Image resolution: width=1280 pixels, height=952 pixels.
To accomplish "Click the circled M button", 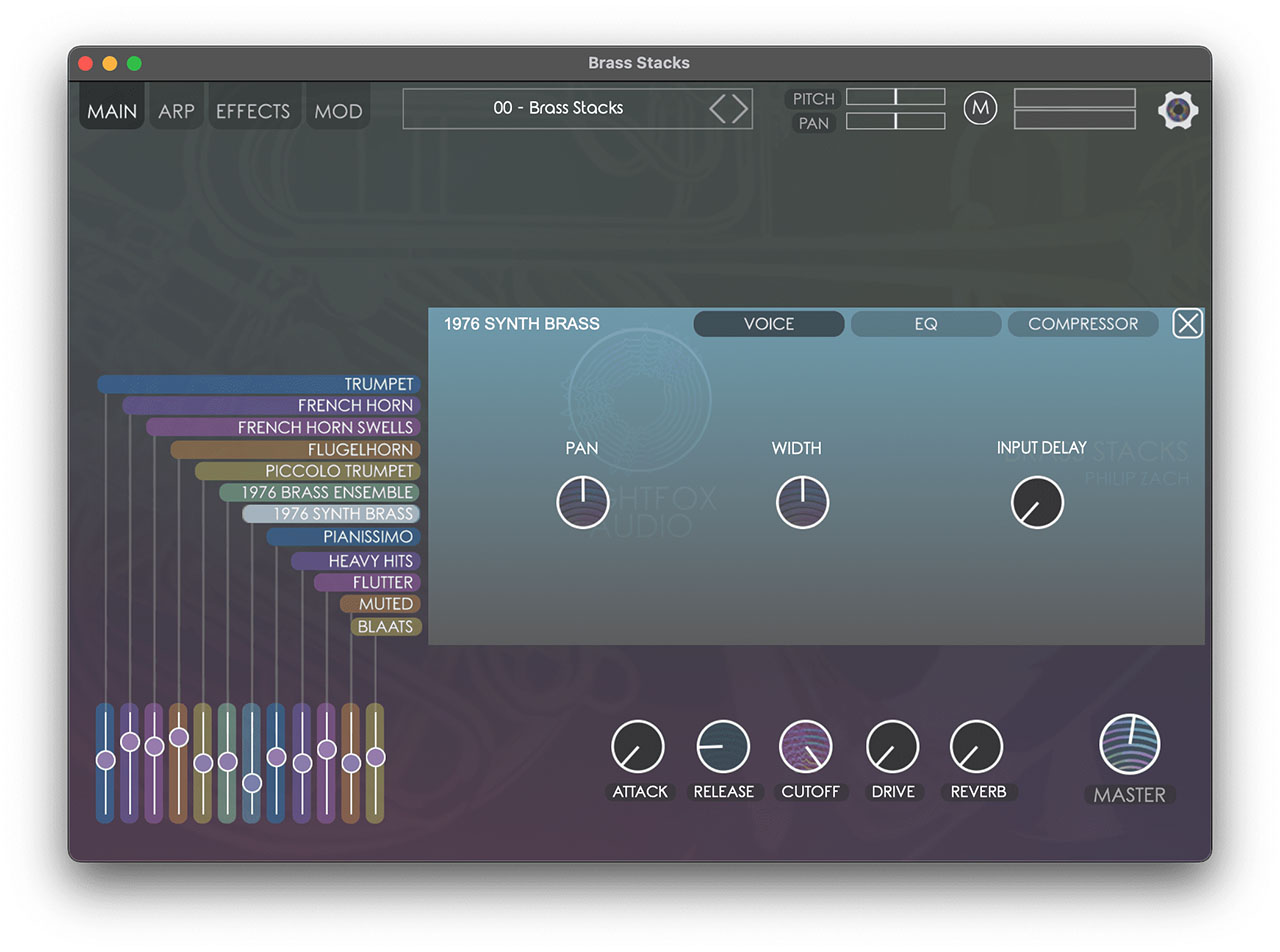I will pyautogui.click(x=980, y=108).
